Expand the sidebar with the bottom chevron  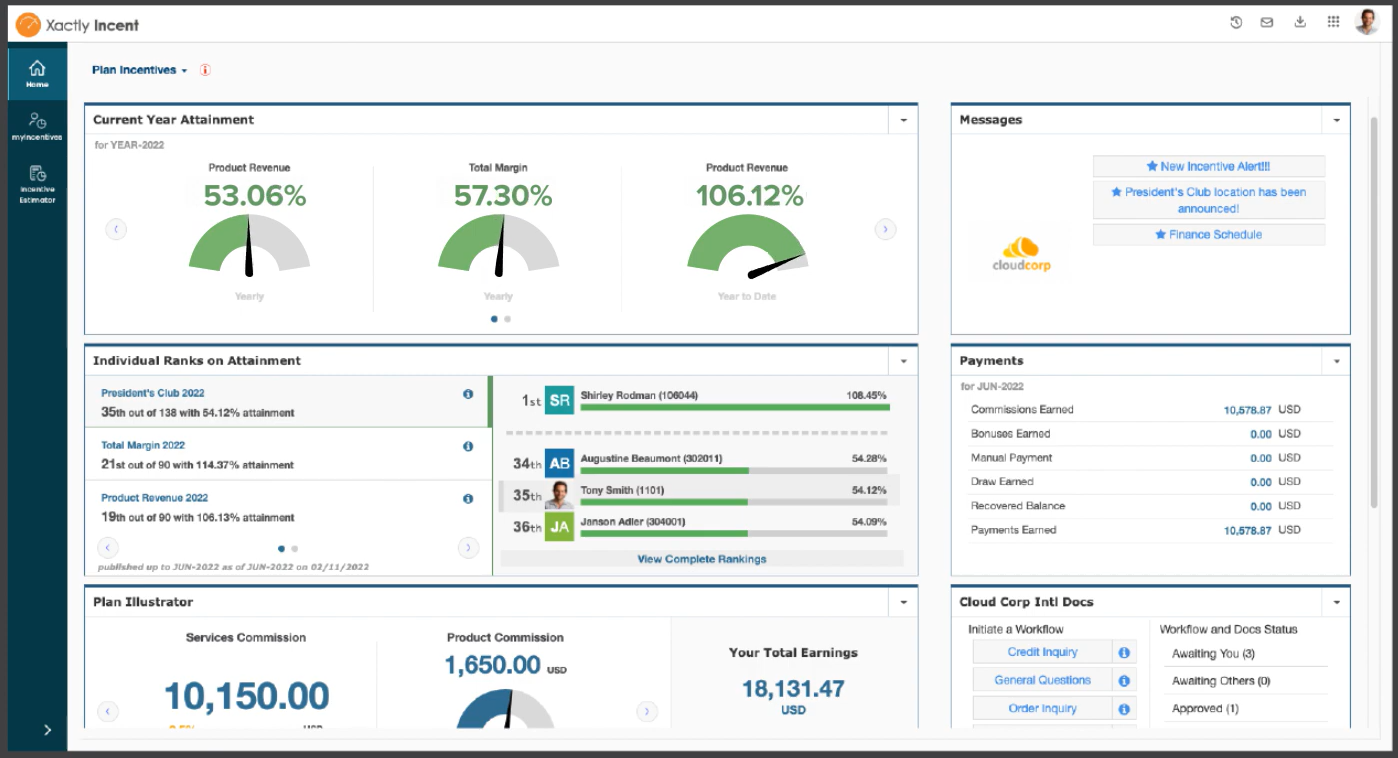[x=47, y=730]
